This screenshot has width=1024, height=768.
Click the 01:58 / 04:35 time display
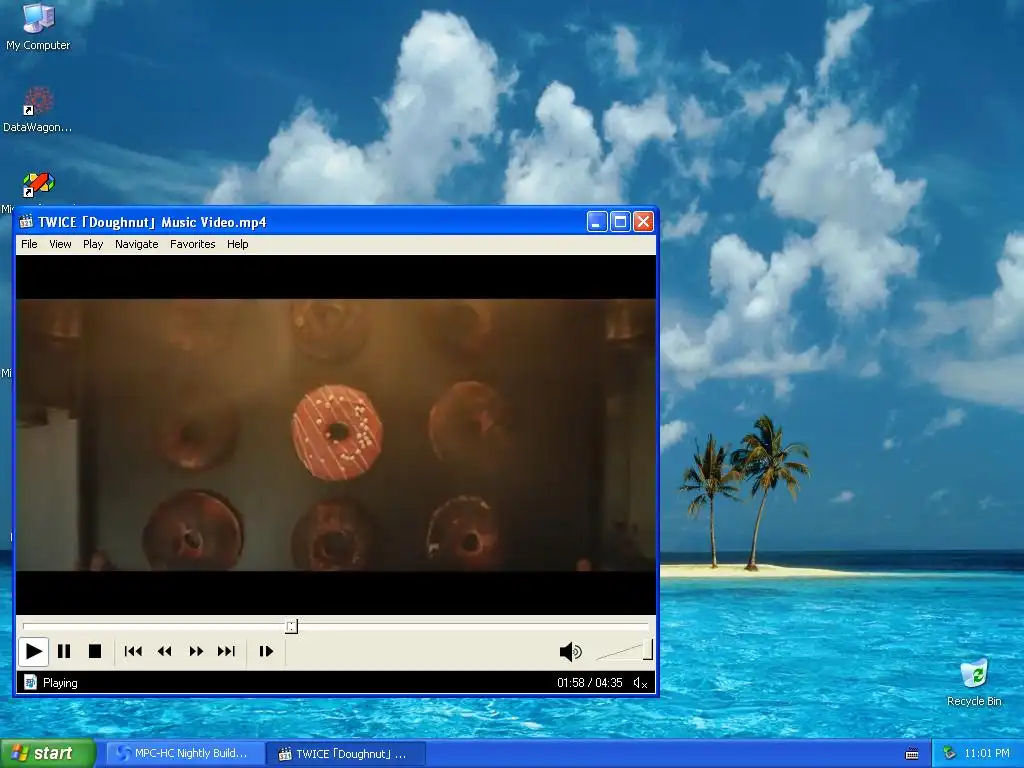pos(590,683)
